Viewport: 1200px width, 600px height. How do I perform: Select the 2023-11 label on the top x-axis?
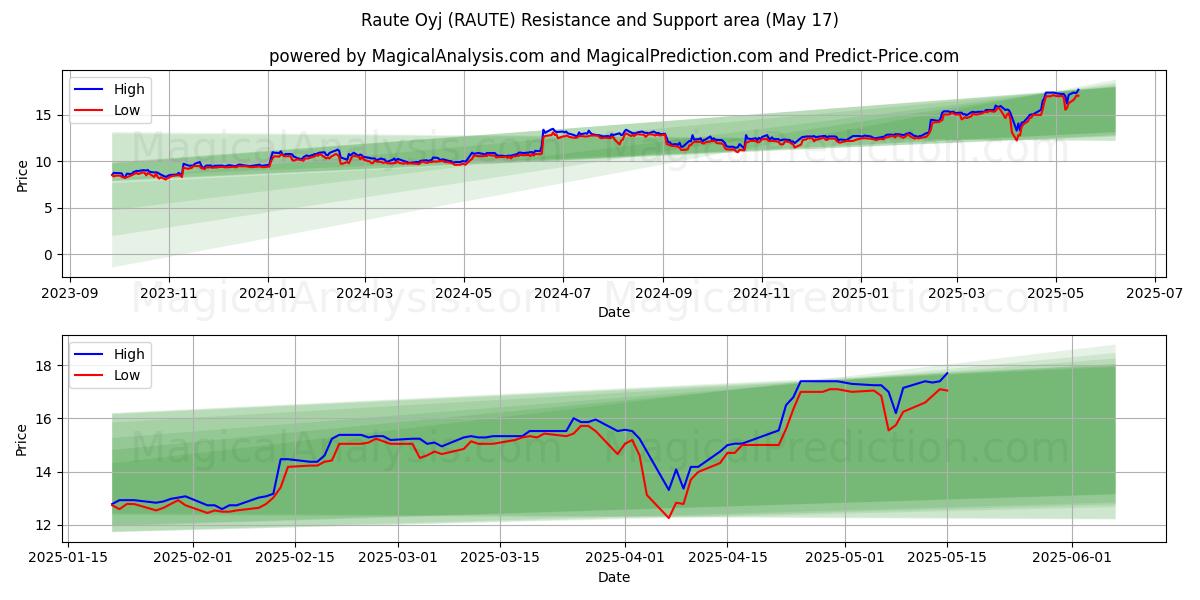tap(168, 294)
